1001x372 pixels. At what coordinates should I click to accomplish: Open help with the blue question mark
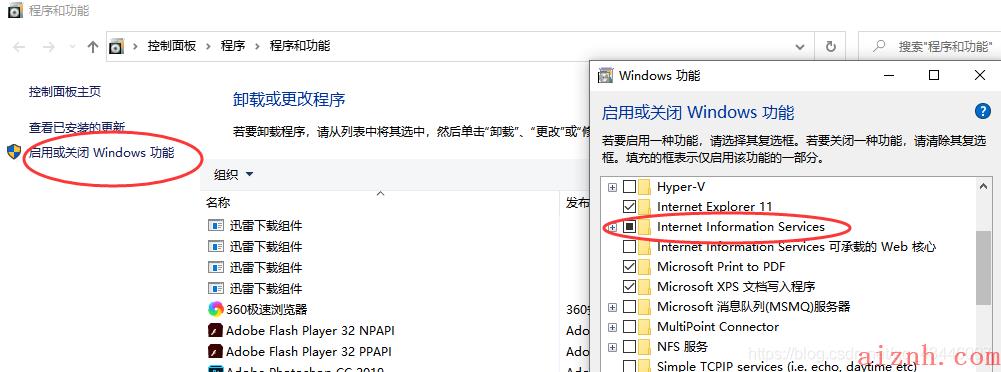coord(982,111)
